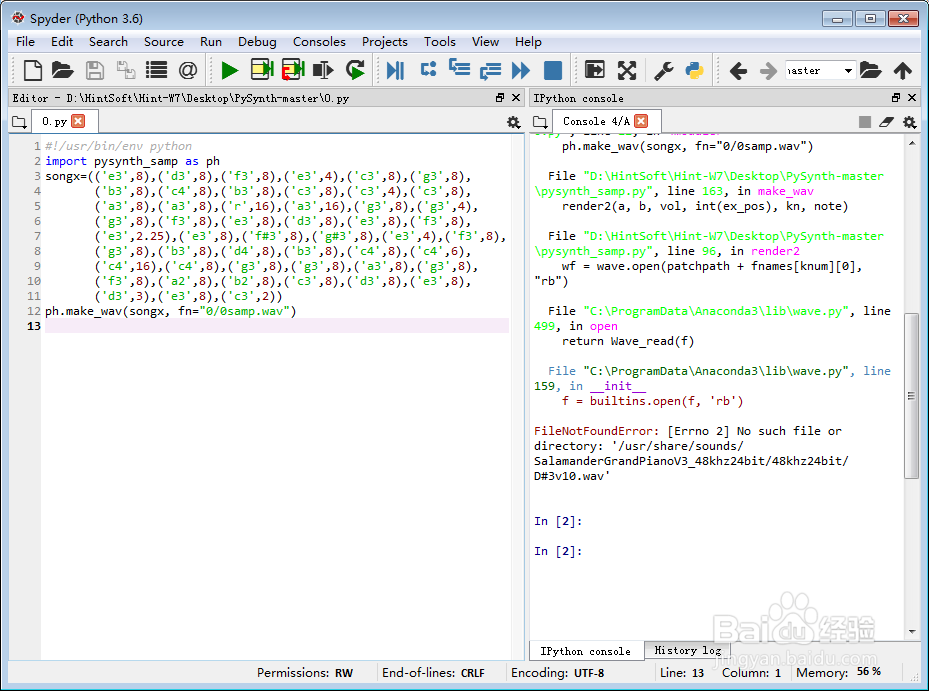Save the current file icon
Screen dimensions: 929x691
tap(94, 71)
